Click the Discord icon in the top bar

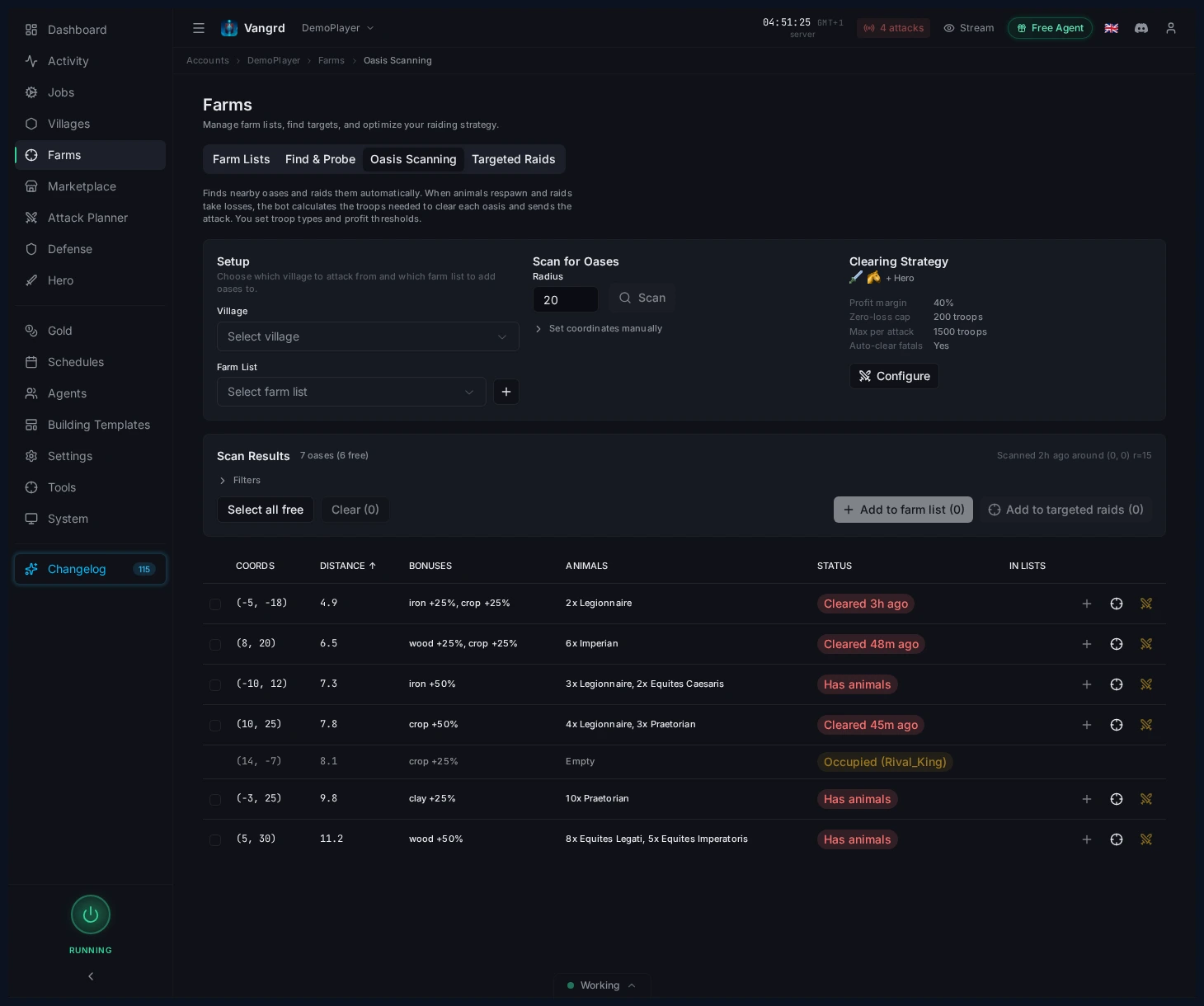[x=1141, y=28]
